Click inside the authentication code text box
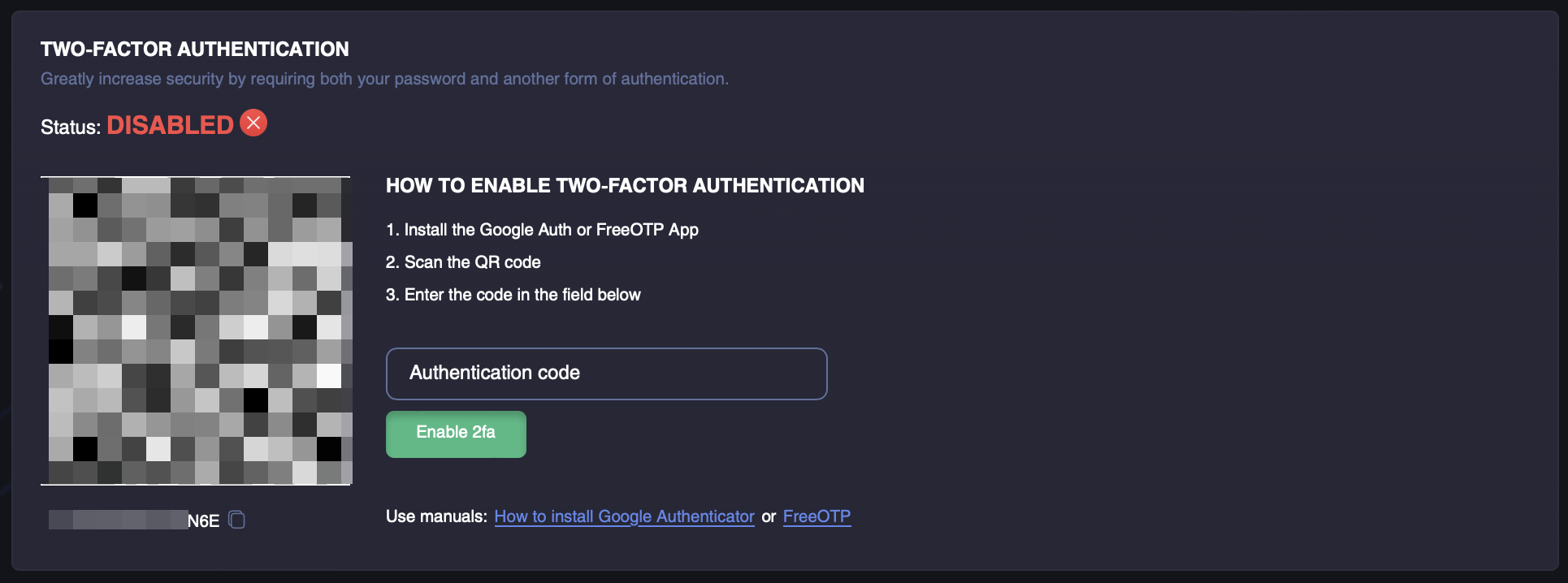The image size is (1568, 583). pyautogui.click(x=606, y=374)
